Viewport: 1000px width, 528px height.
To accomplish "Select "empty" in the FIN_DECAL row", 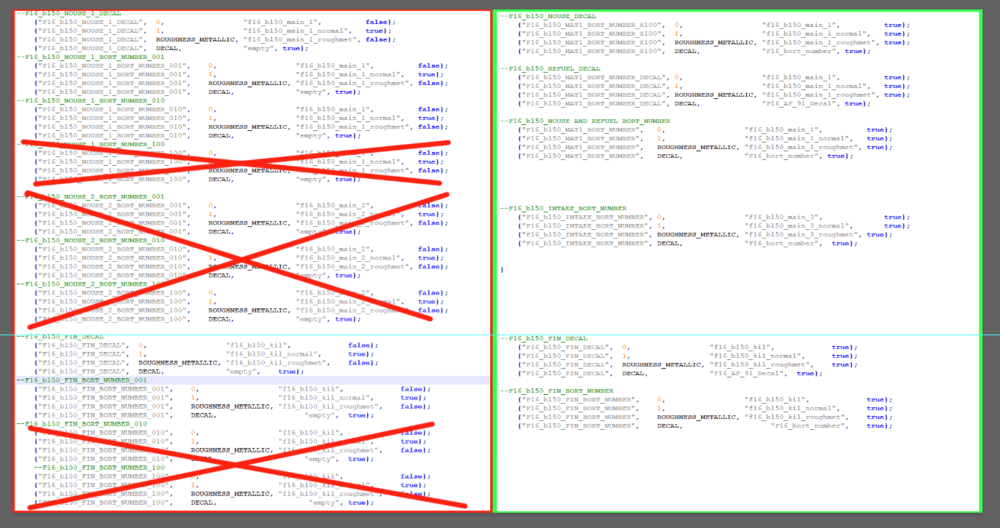I will [243, 371].
